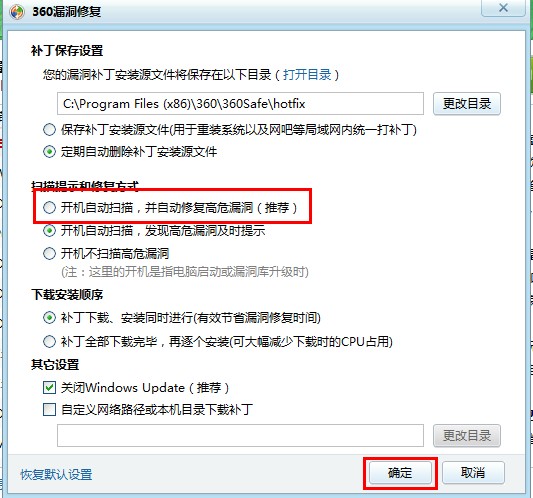
Task: Click the top 更改目录 button
Action: click(466, 103)
